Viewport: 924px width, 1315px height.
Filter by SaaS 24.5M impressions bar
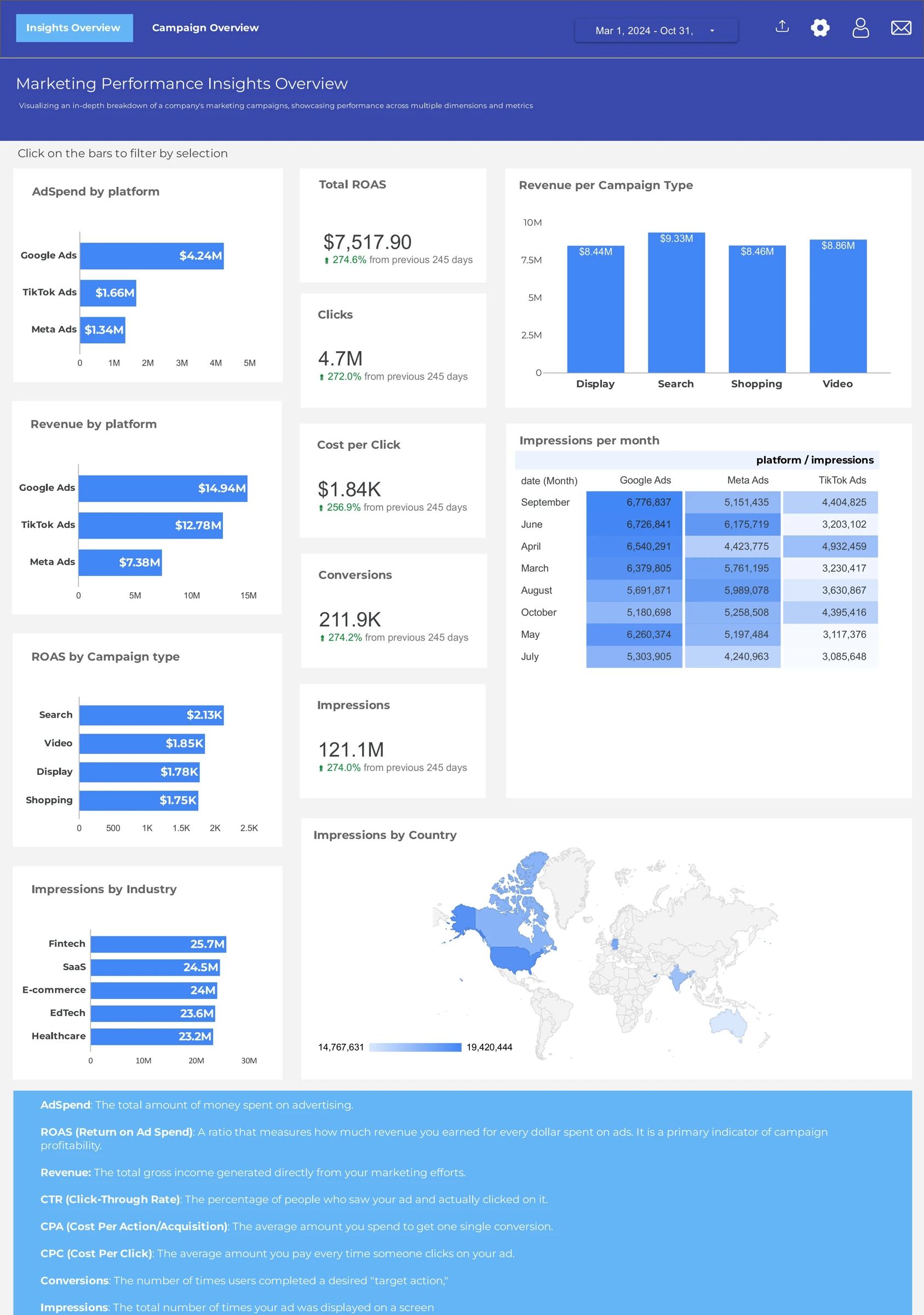click(x=155, y=968)
